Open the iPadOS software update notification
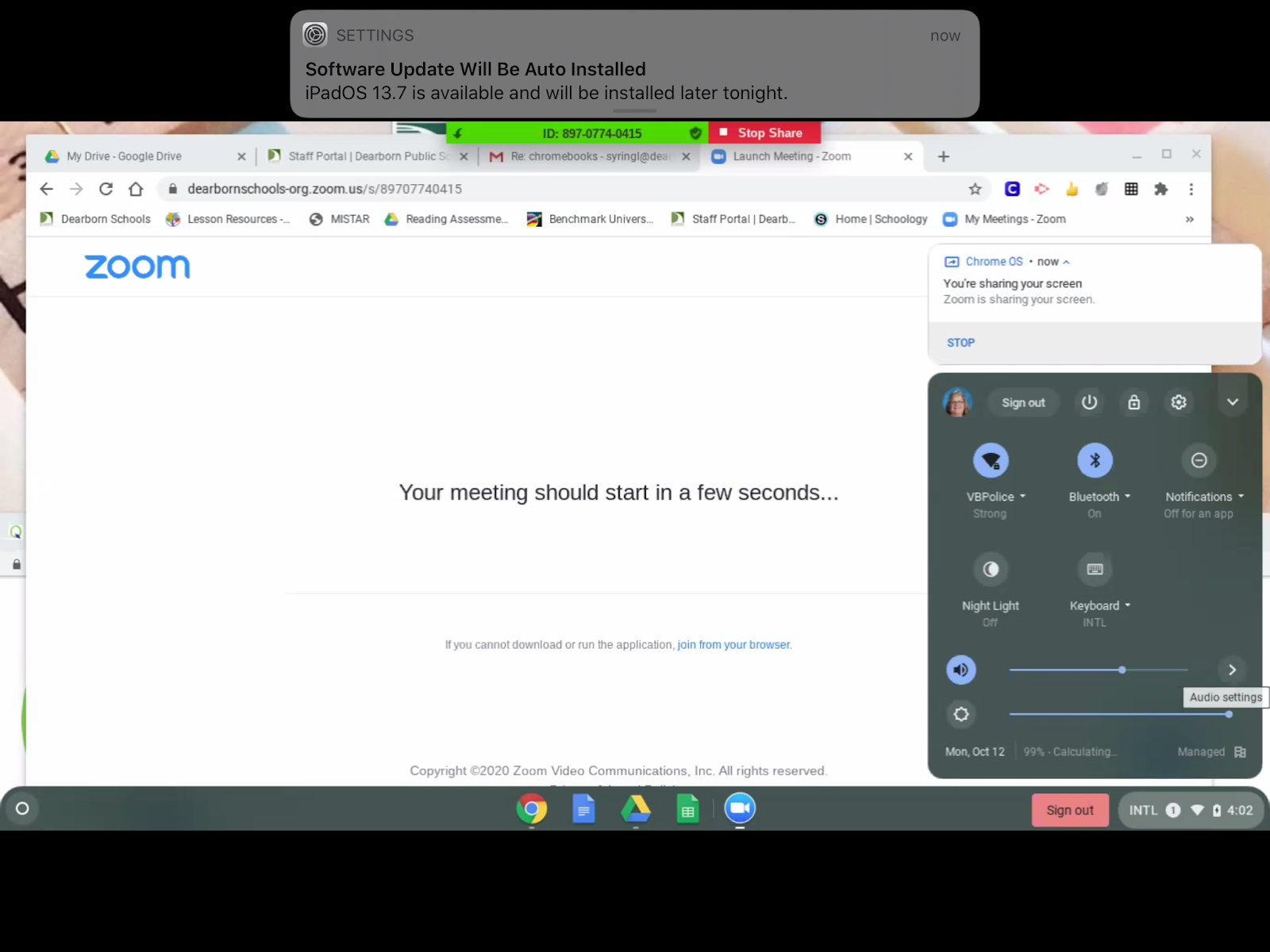 point(635,64)
